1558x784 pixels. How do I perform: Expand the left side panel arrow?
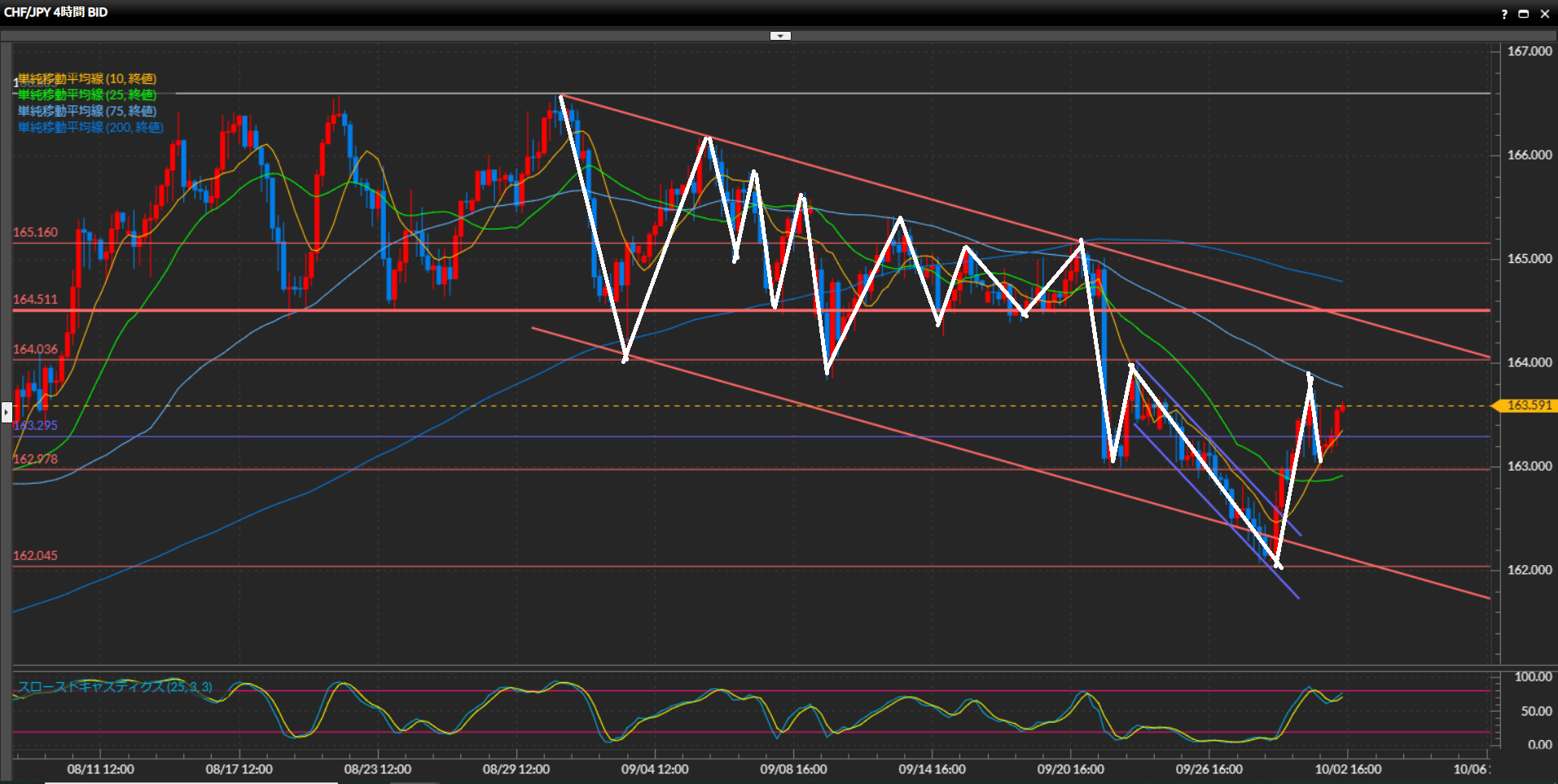pyautogui.click(x=7, y=412)
